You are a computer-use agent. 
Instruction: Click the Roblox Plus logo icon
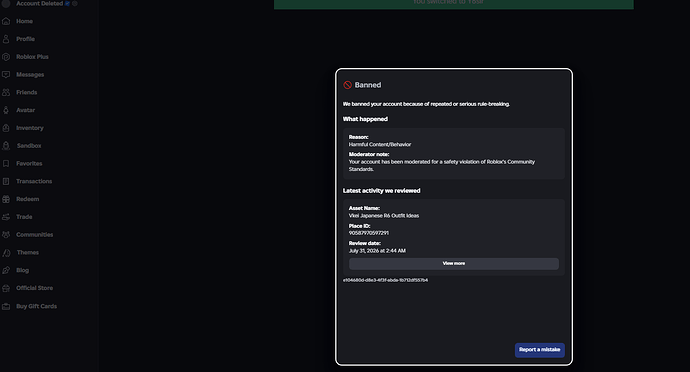click(6, 57)
